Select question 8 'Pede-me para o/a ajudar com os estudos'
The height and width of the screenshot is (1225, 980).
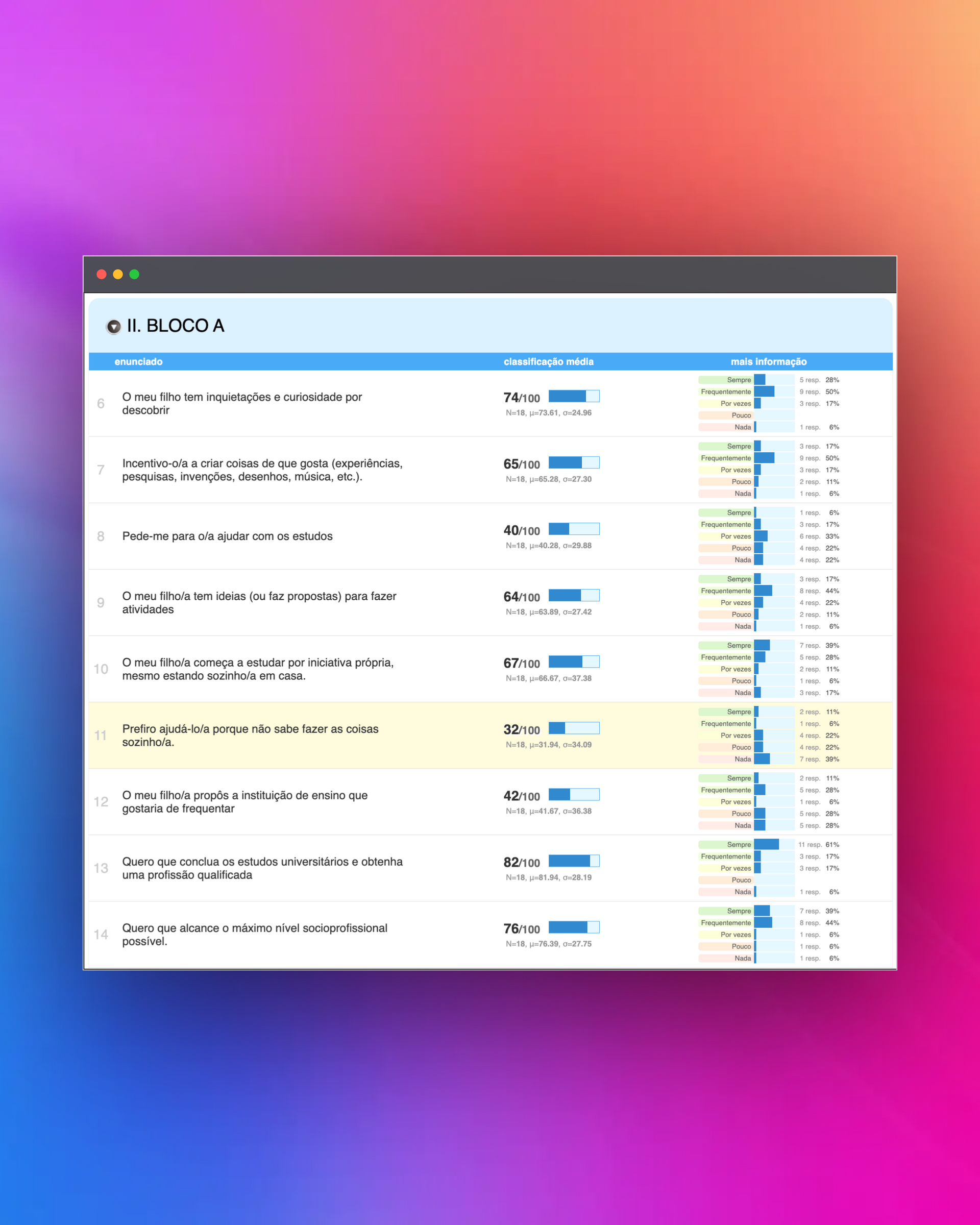(227, 536)
